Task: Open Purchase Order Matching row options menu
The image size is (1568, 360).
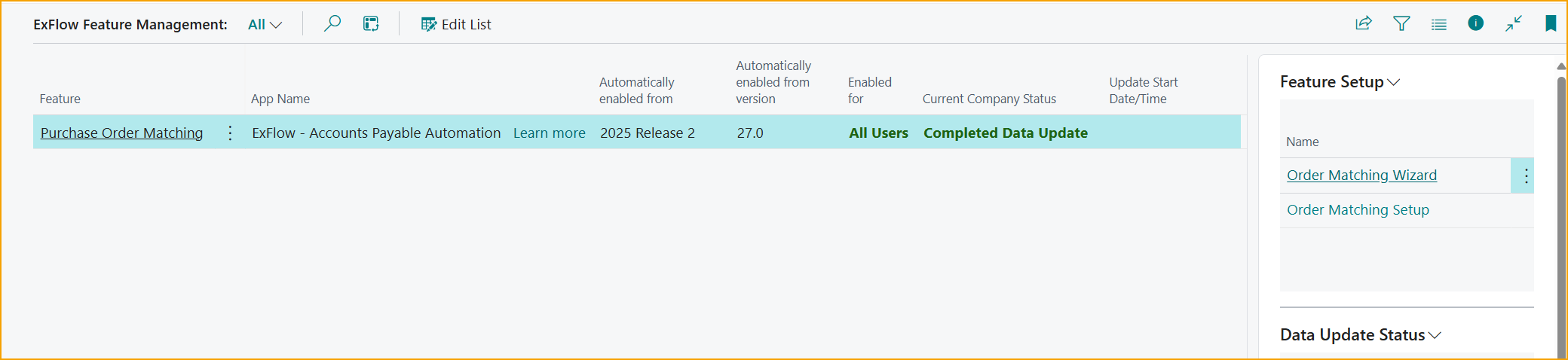Action: [x=230, y=133]
